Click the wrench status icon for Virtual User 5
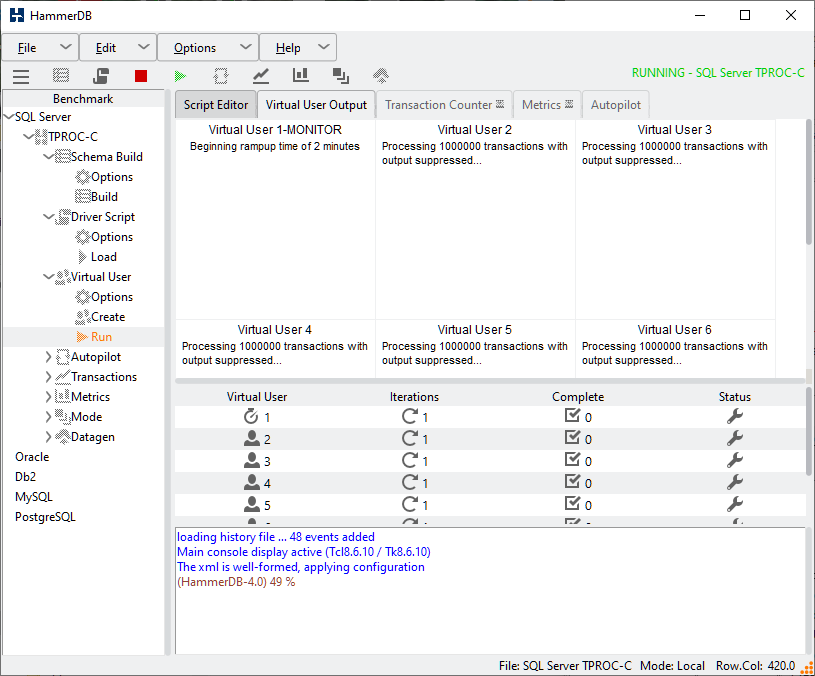Image resolution: width=815 pixels, height=676 pixels. pos(735,504)
